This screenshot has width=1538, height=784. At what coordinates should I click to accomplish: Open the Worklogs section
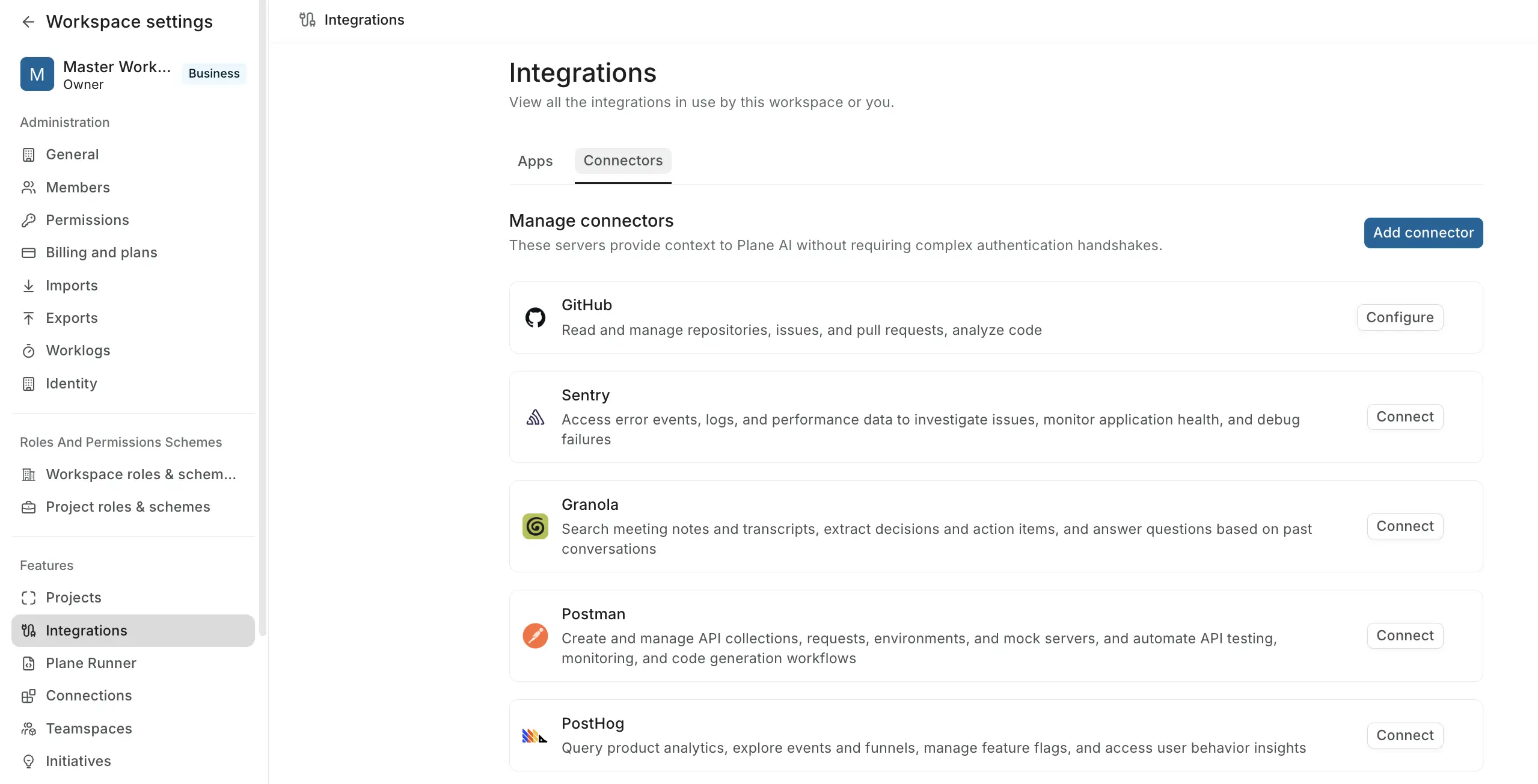[x=133, y=351]
